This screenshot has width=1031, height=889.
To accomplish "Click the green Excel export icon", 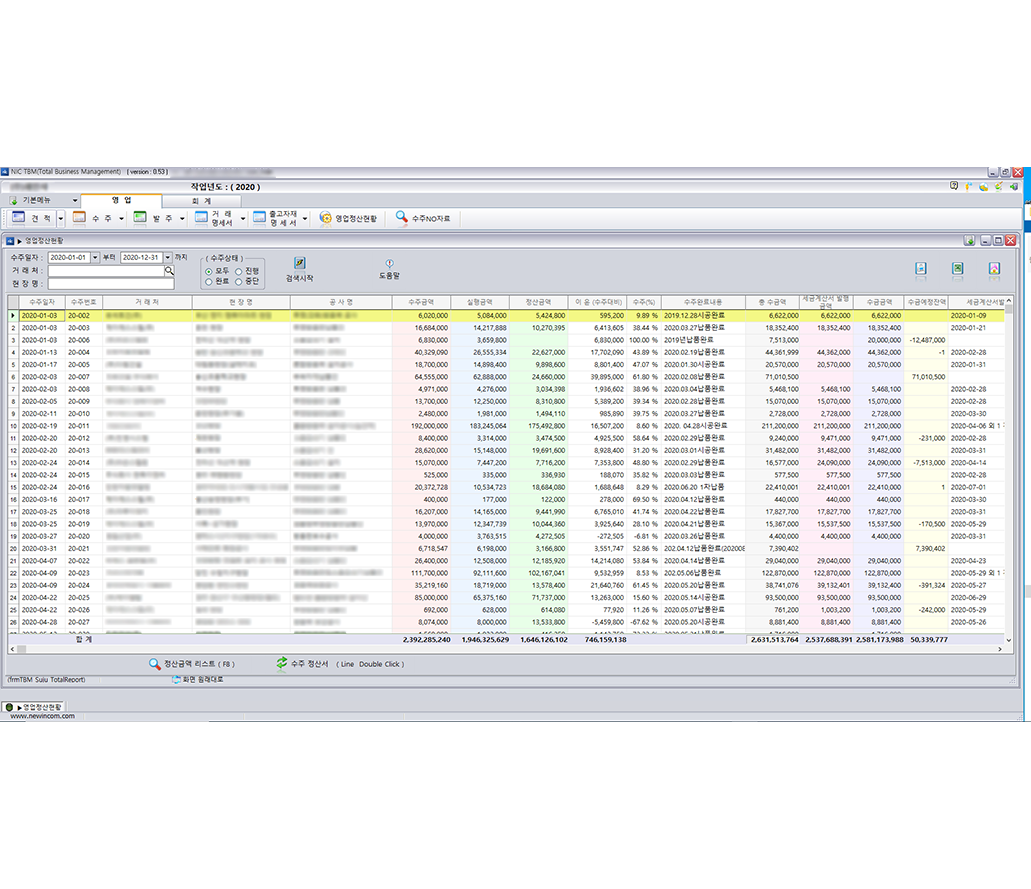I will pos(957,269).
